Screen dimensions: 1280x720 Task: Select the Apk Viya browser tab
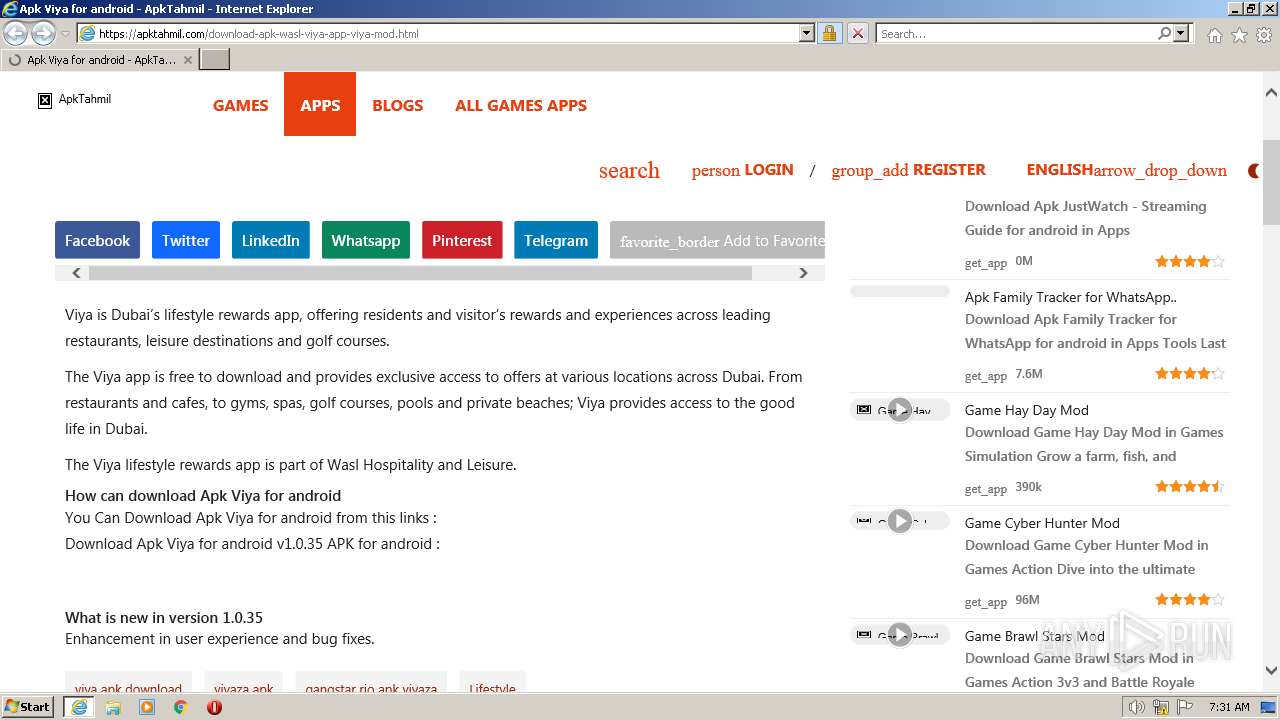tap(100, 60)
